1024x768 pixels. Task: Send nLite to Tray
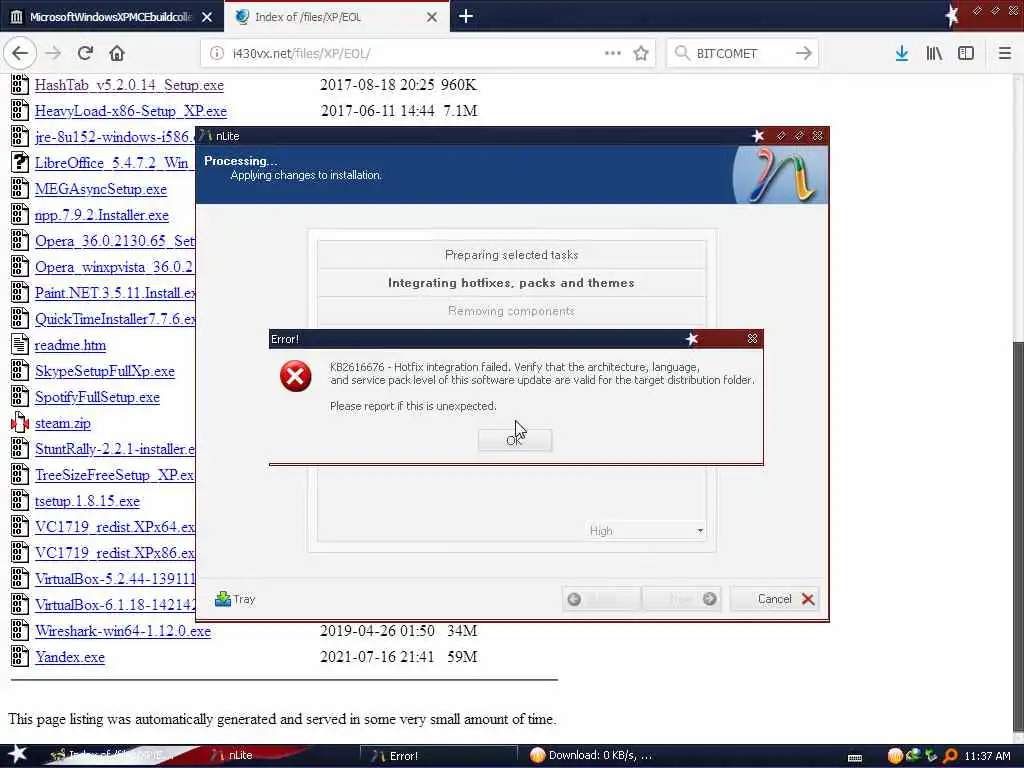(235, 599)
